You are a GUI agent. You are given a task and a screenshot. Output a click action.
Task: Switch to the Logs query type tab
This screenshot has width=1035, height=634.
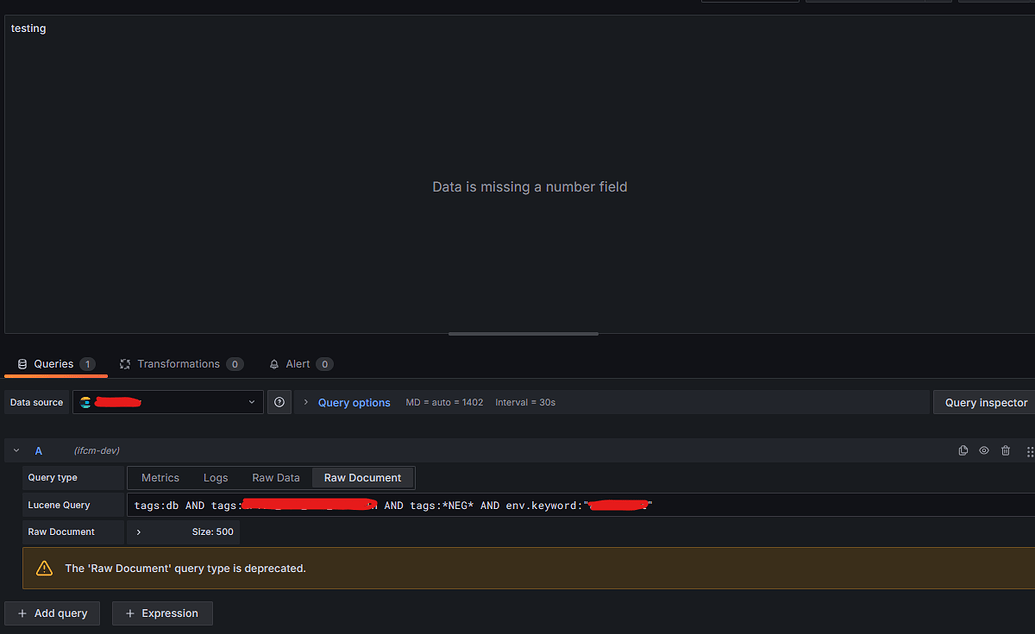coord(215,477)
